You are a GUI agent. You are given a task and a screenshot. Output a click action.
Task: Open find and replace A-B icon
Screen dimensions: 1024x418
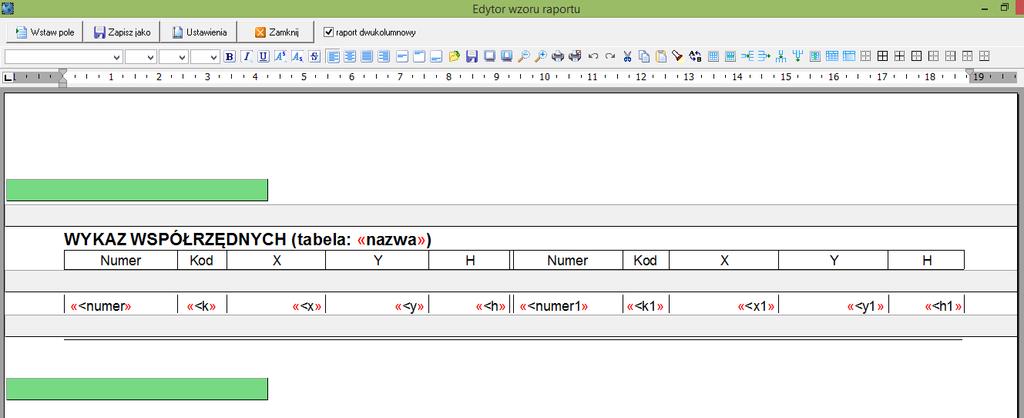[696, 56]
